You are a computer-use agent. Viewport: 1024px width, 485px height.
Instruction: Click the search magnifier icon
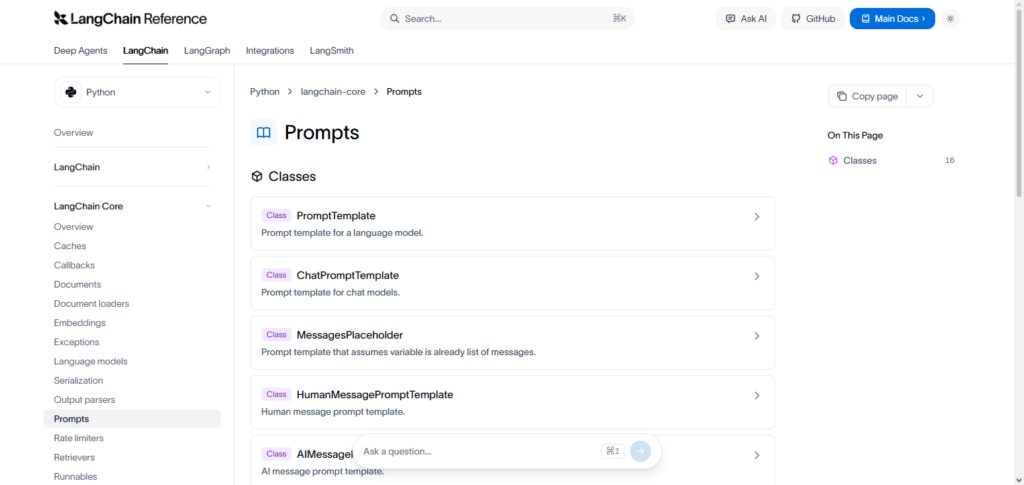pos(394,19)
